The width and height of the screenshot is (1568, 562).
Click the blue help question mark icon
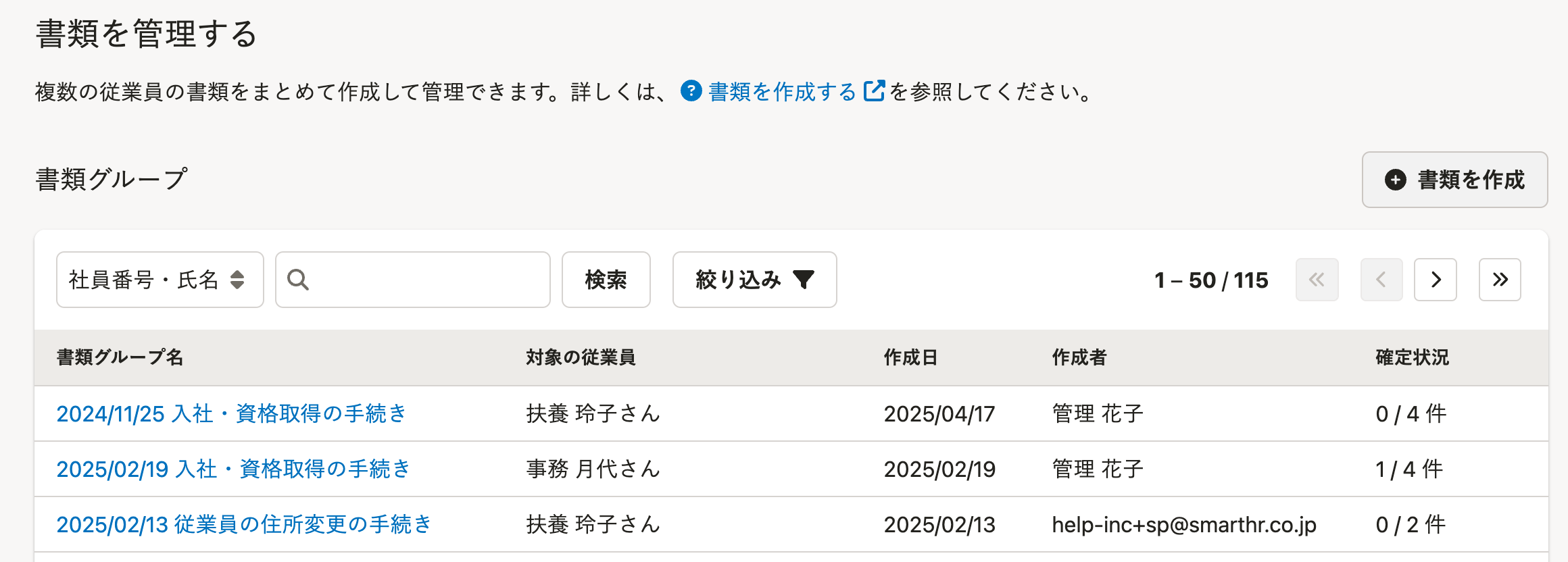(691, 91)
